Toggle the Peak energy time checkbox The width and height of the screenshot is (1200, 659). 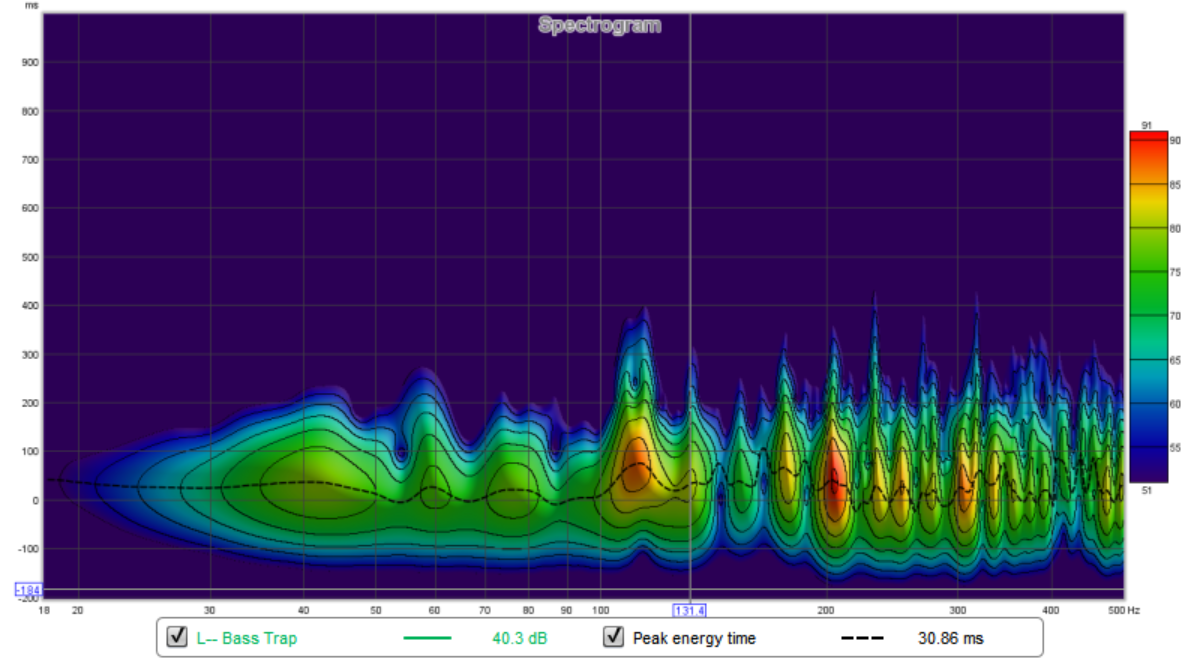[x=615, y=637]
